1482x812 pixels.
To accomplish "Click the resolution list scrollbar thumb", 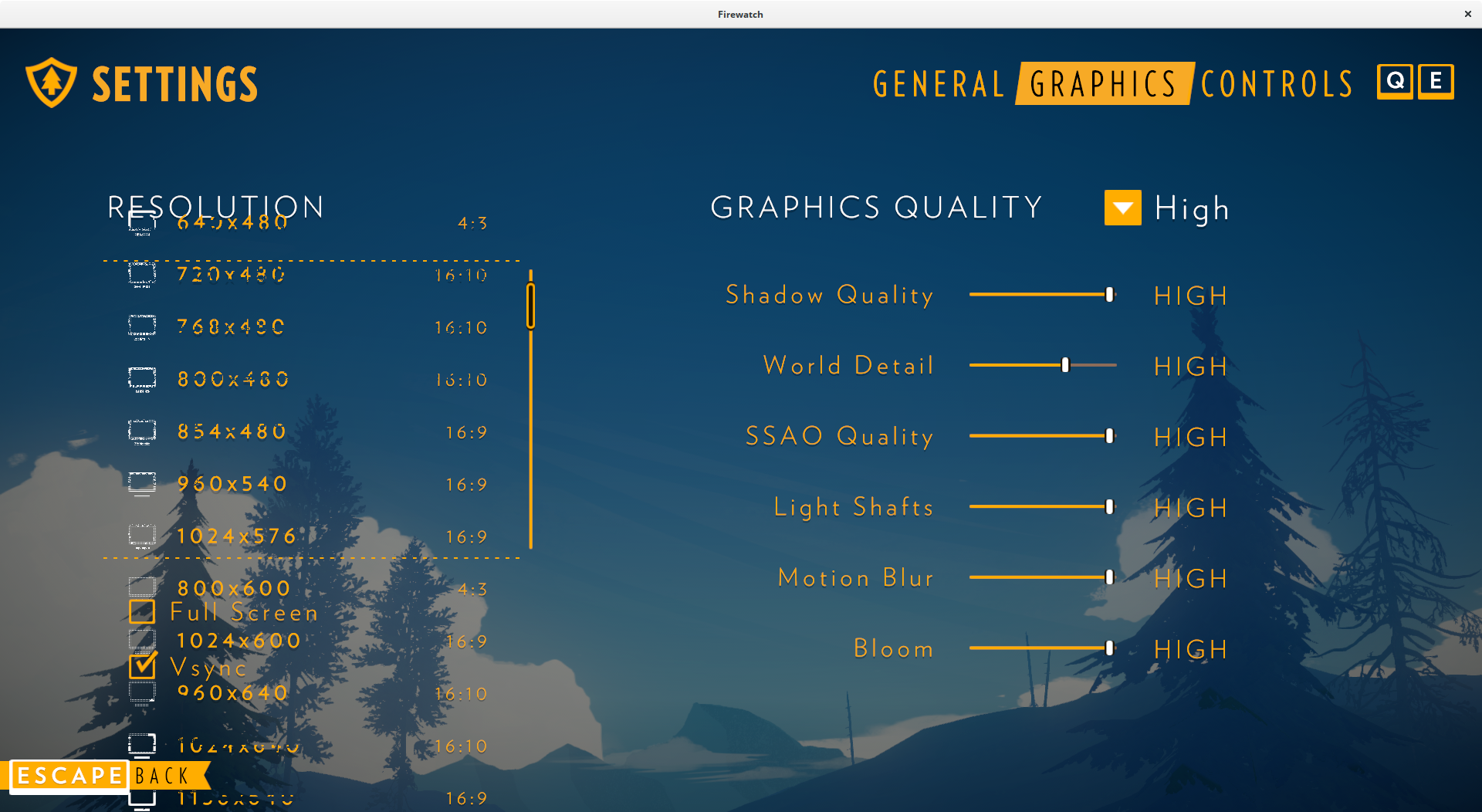I will pos(531,306).
